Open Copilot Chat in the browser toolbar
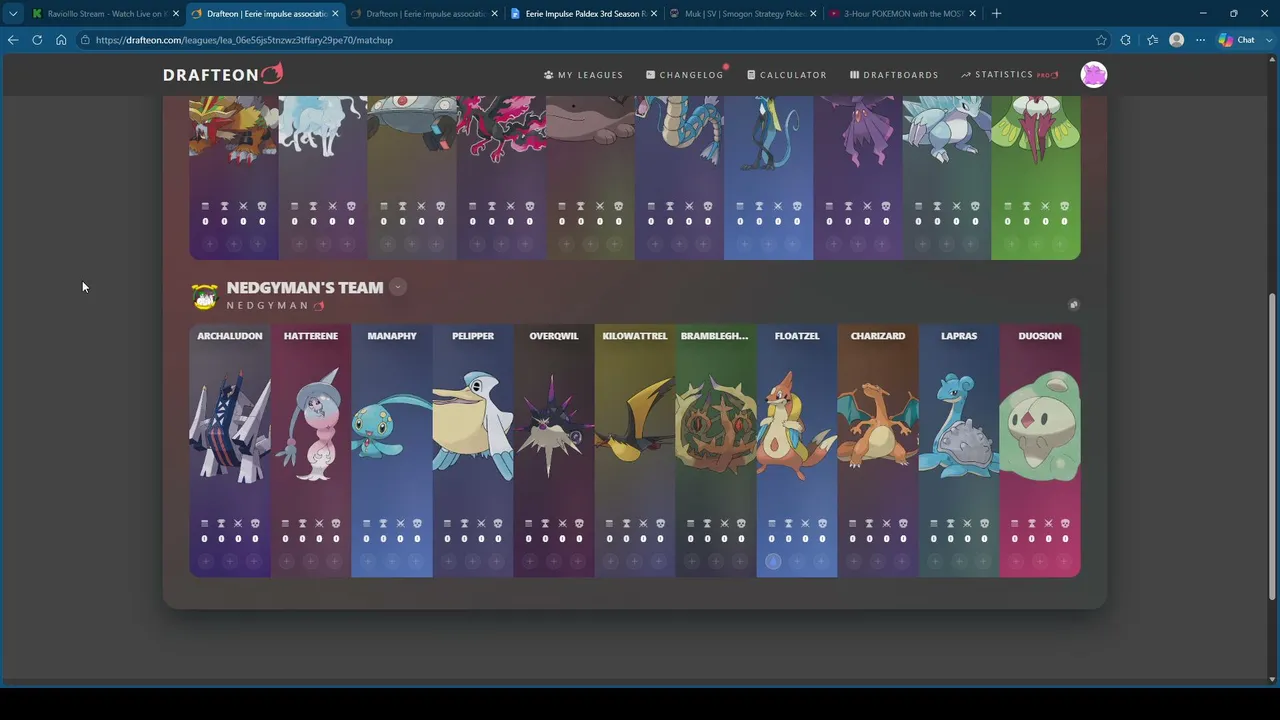The height and width of the screenshot is (720, 1280). [1238, 40]
